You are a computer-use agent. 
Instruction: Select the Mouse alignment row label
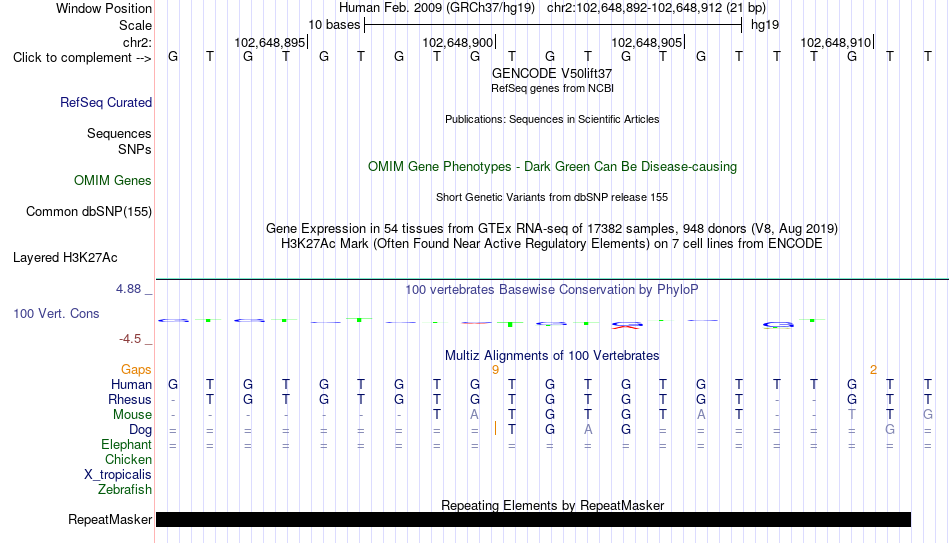(132, 415)
